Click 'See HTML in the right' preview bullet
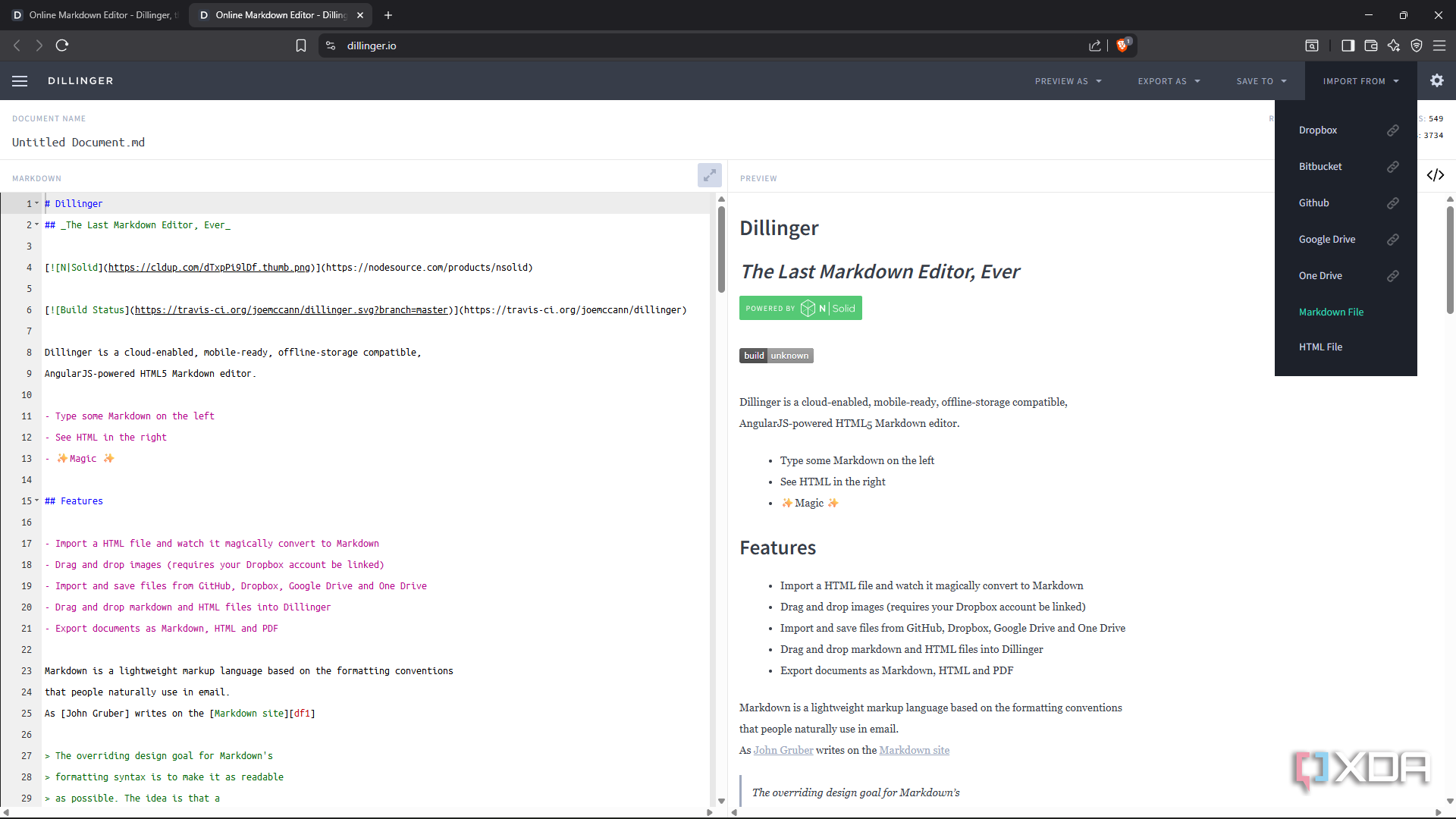This screenshot has height=819, width=1456. tap(833, 482)
